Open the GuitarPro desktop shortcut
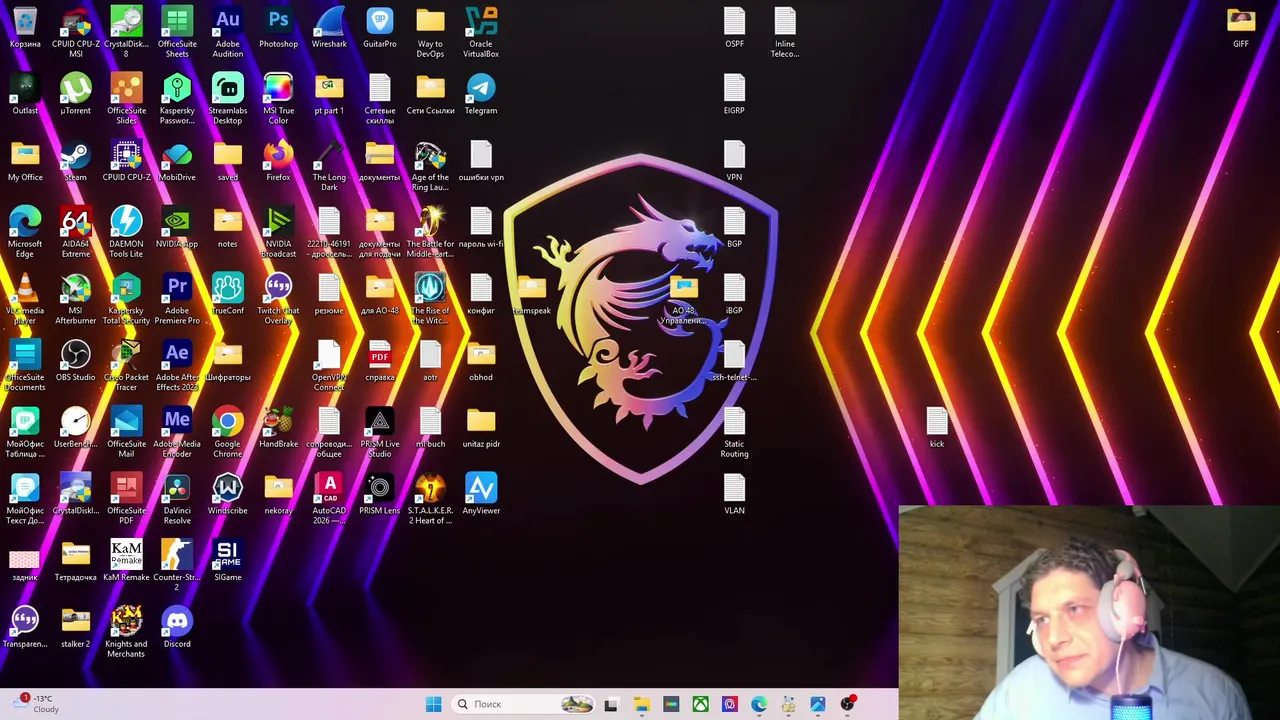 (380, 28)
